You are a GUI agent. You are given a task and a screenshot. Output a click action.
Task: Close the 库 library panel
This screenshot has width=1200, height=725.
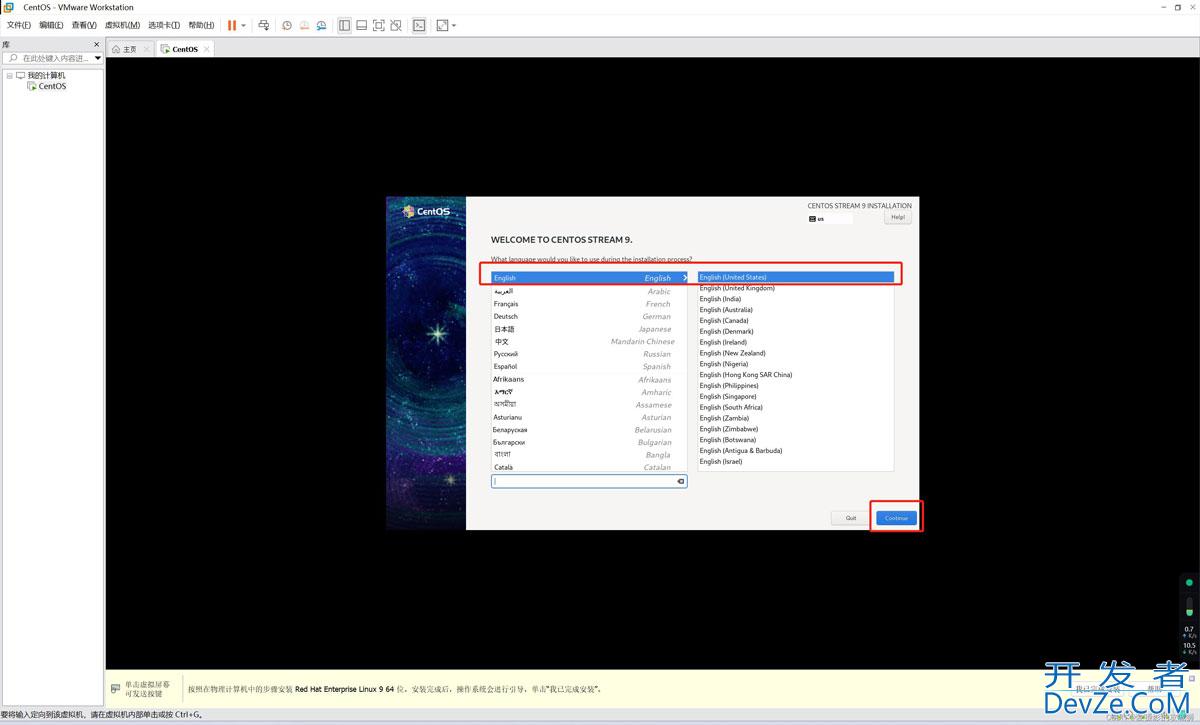coord(97,45)
